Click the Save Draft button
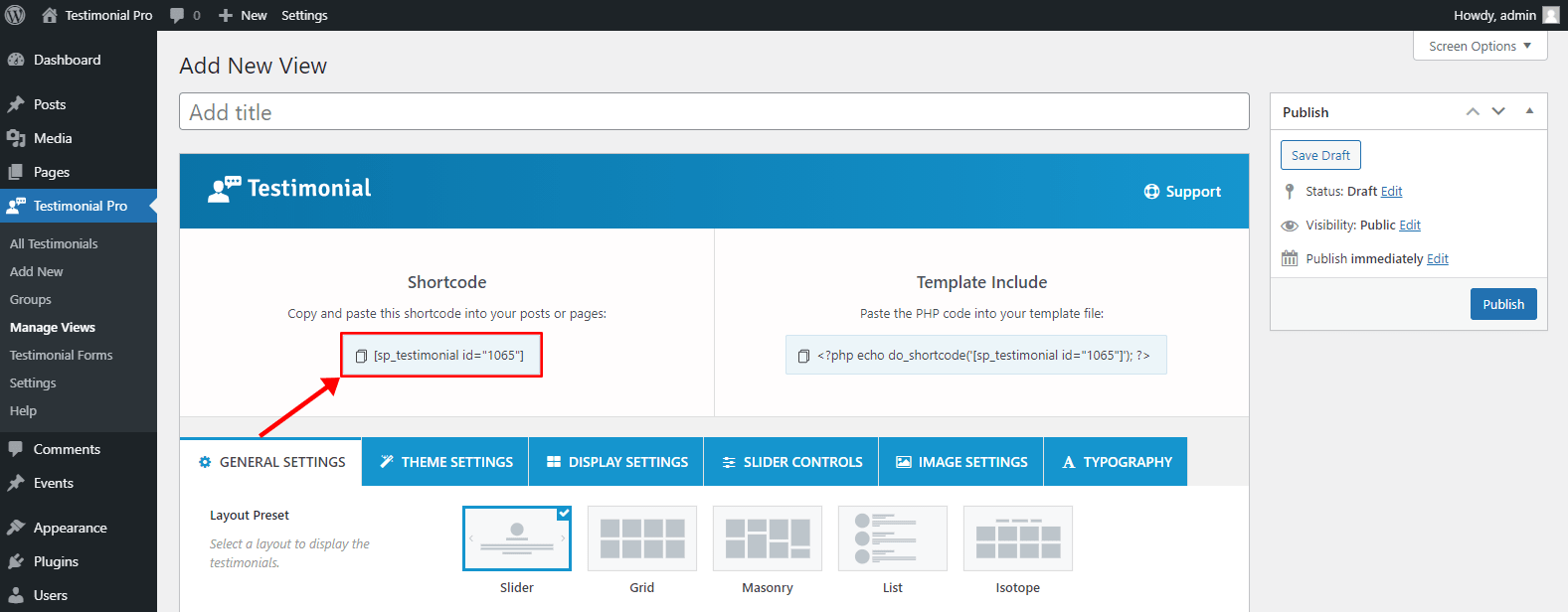Screen dimensions: 1568x612 click(x=1320, y=155)
